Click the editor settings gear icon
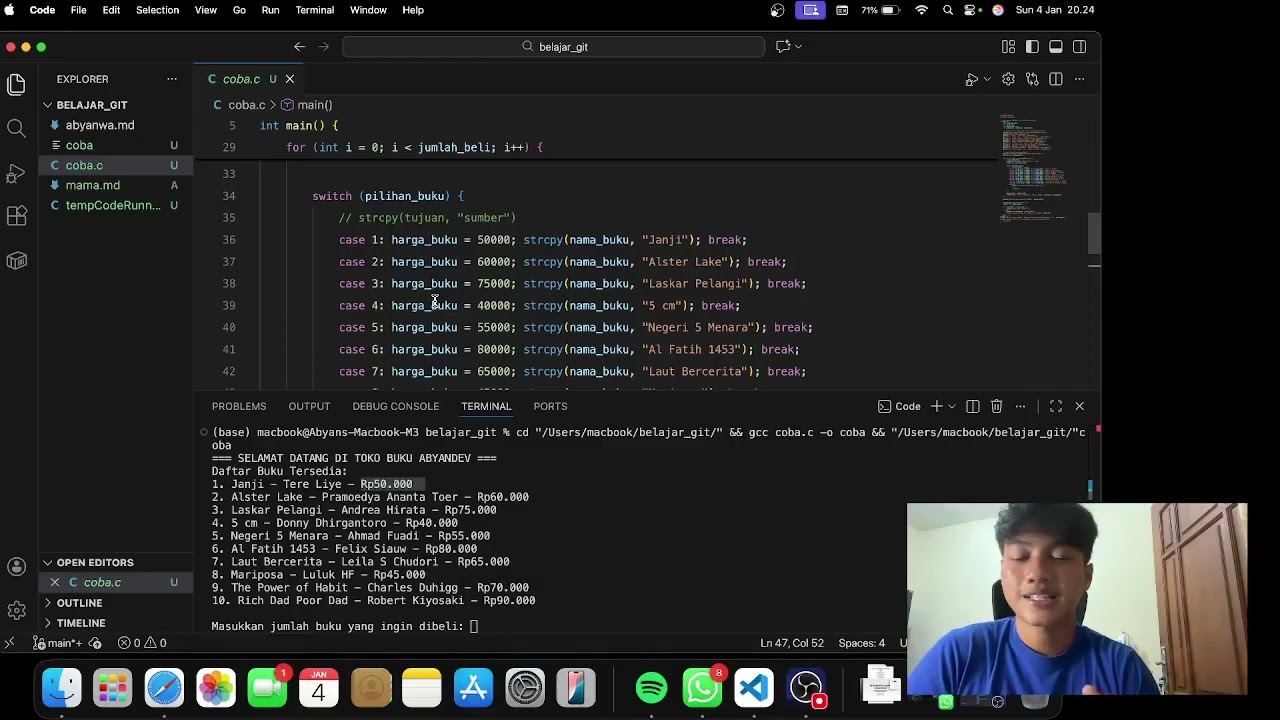 click(x=1008, y=79)
